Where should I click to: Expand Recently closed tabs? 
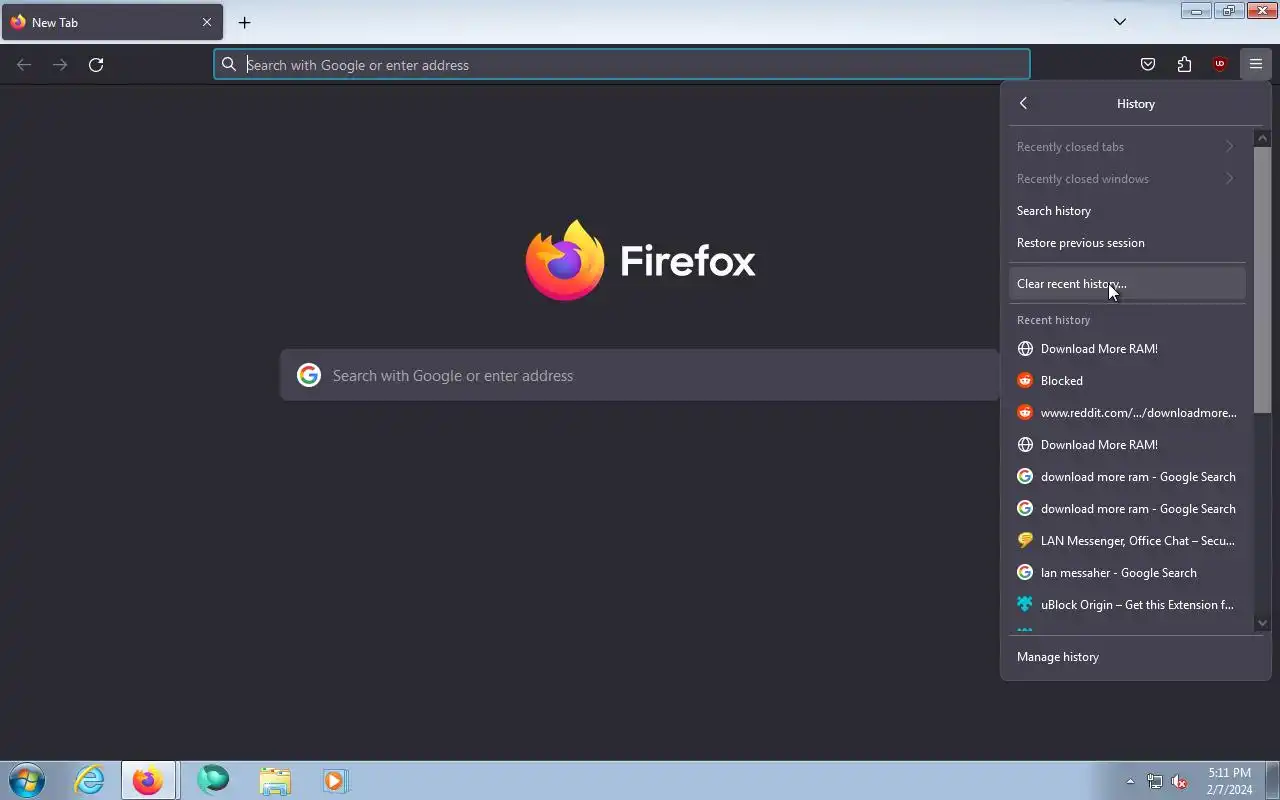coord(1127,147)
